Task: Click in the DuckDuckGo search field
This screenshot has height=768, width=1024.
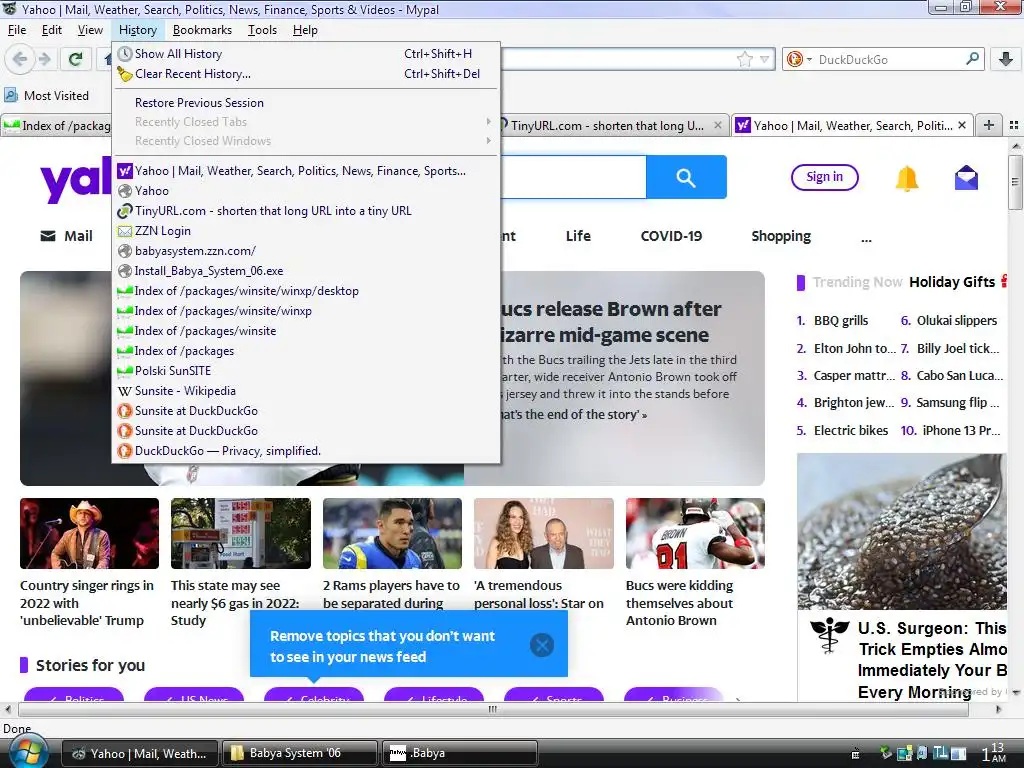Action: [888, 59]
